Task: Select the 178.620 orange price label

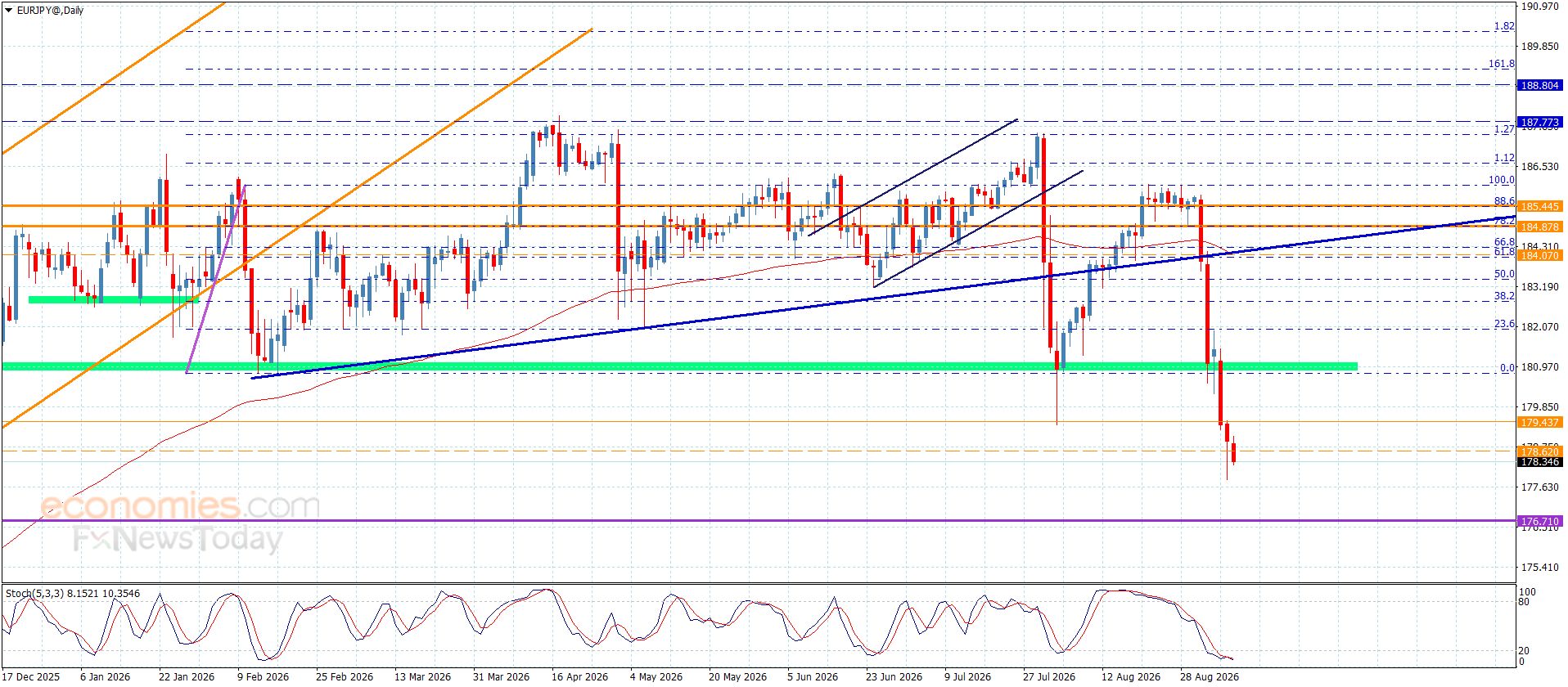Action: click(x=1539, y=451)
